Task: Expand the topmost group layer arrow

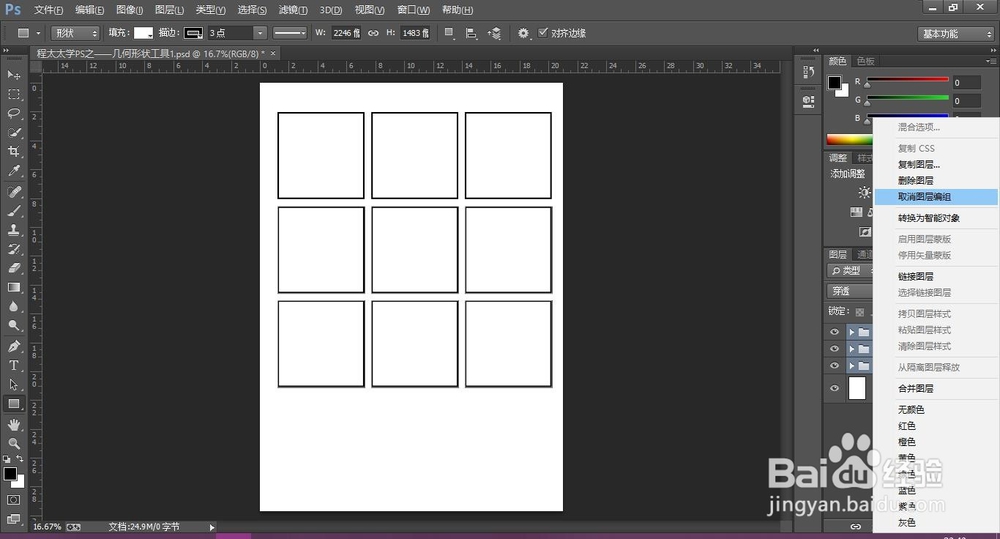Action: pos(851,332)
